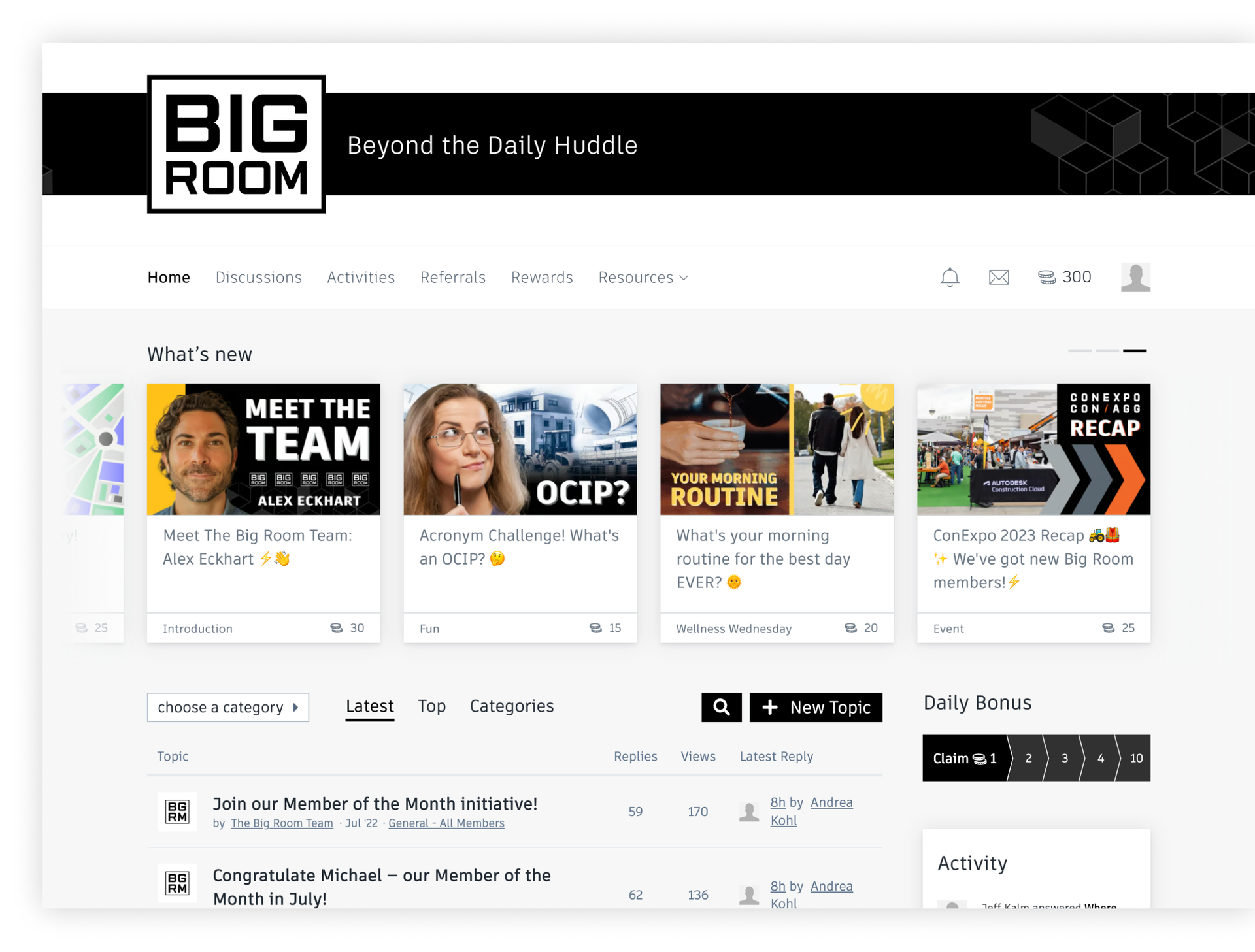Screen dimensions: 1255x952
Task: Click Andrea Kohl avatar in first topic row
Action: (x=749, y=812)
